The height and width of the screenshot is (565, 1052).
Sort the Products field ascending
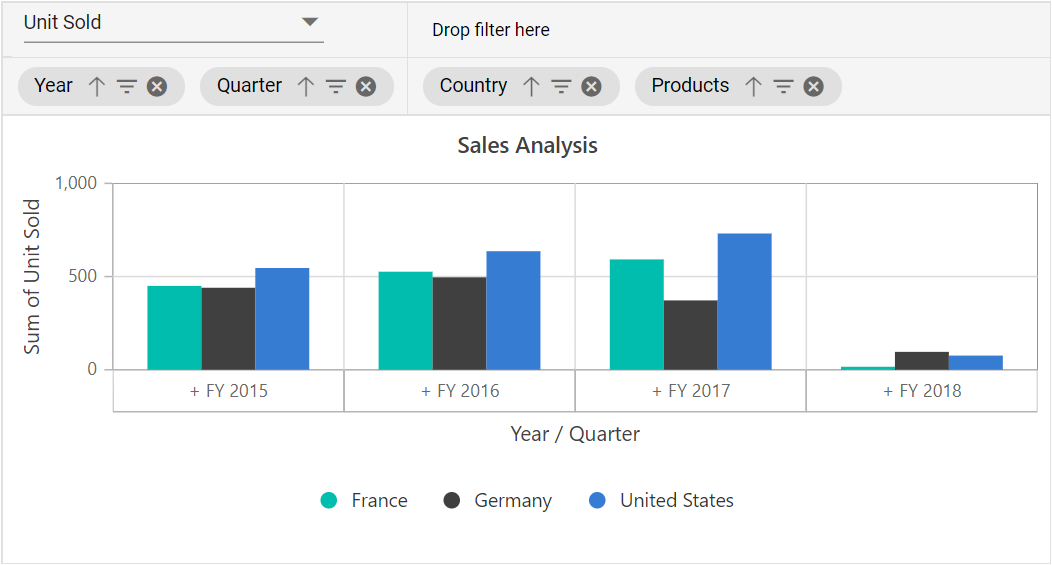[x=753, y=87]
